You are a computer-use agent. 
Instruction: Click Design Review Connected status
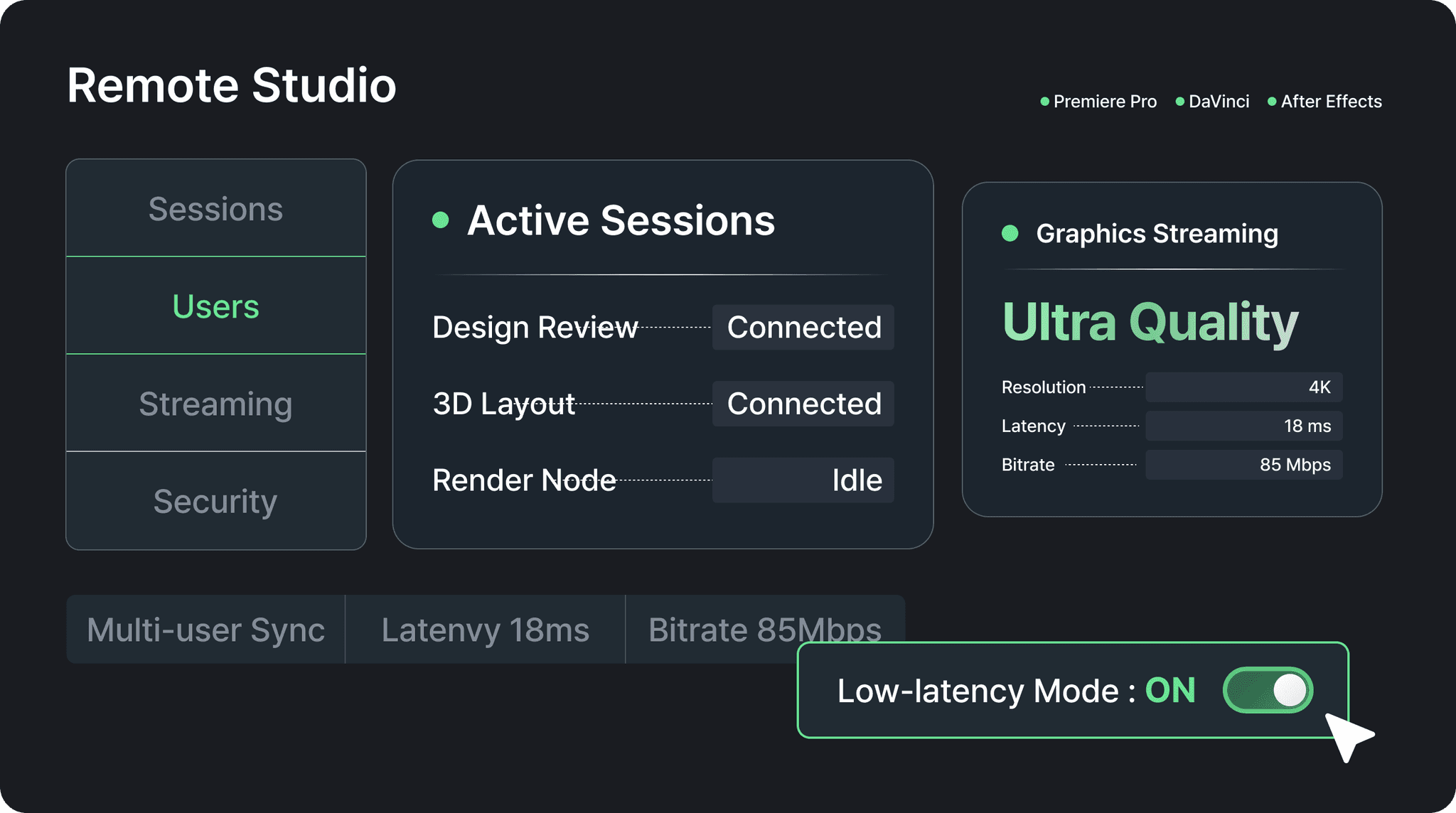(803, 328)
